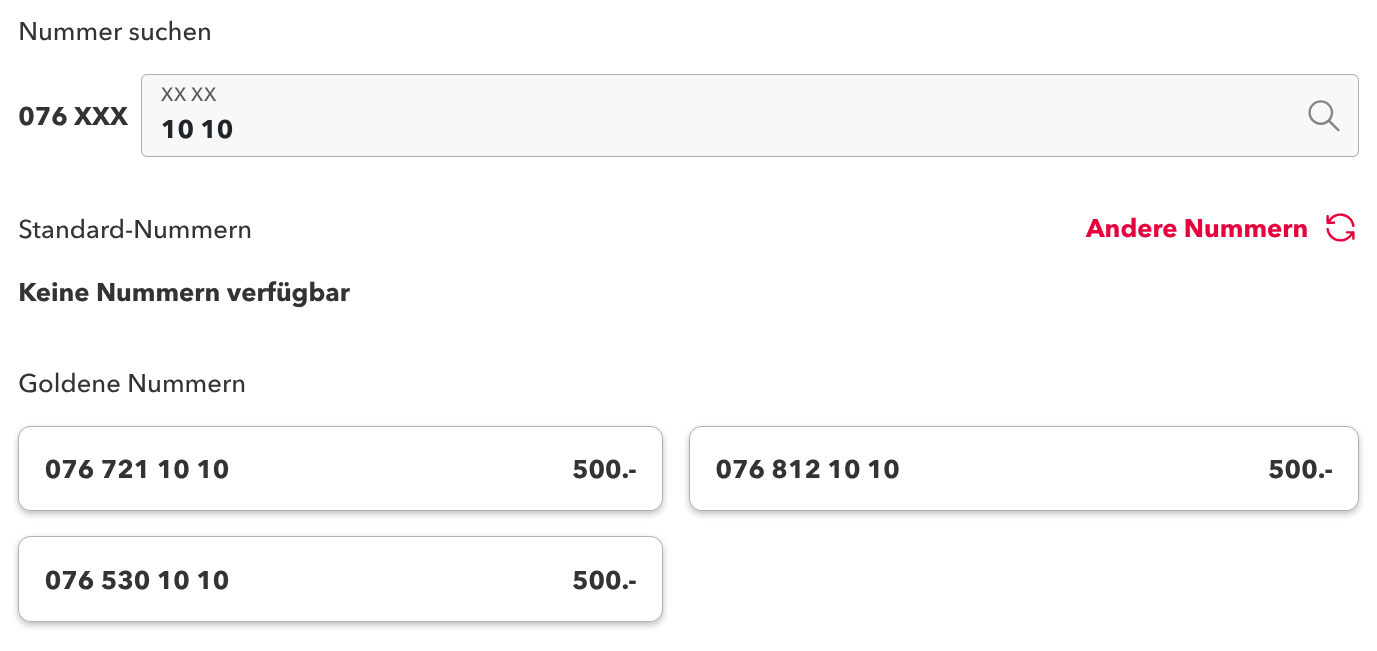The width and height of the screenshot is (1377, 651).
Task: Click the 500.- price of 076 721 10 10
Action: pos(604,469)
